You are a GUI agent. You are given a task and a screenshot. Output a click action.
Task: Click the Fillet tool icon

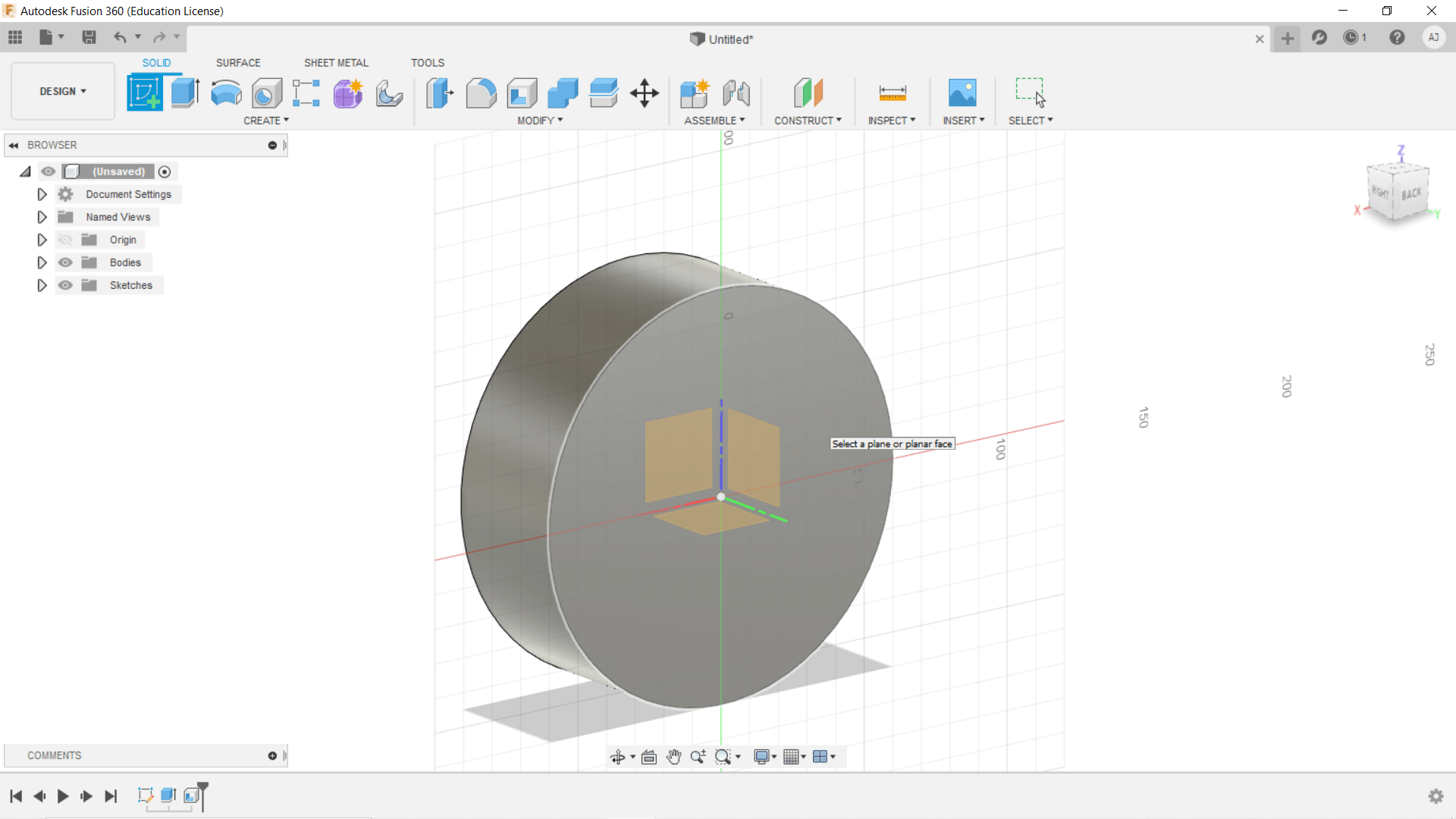click(481, 93)
